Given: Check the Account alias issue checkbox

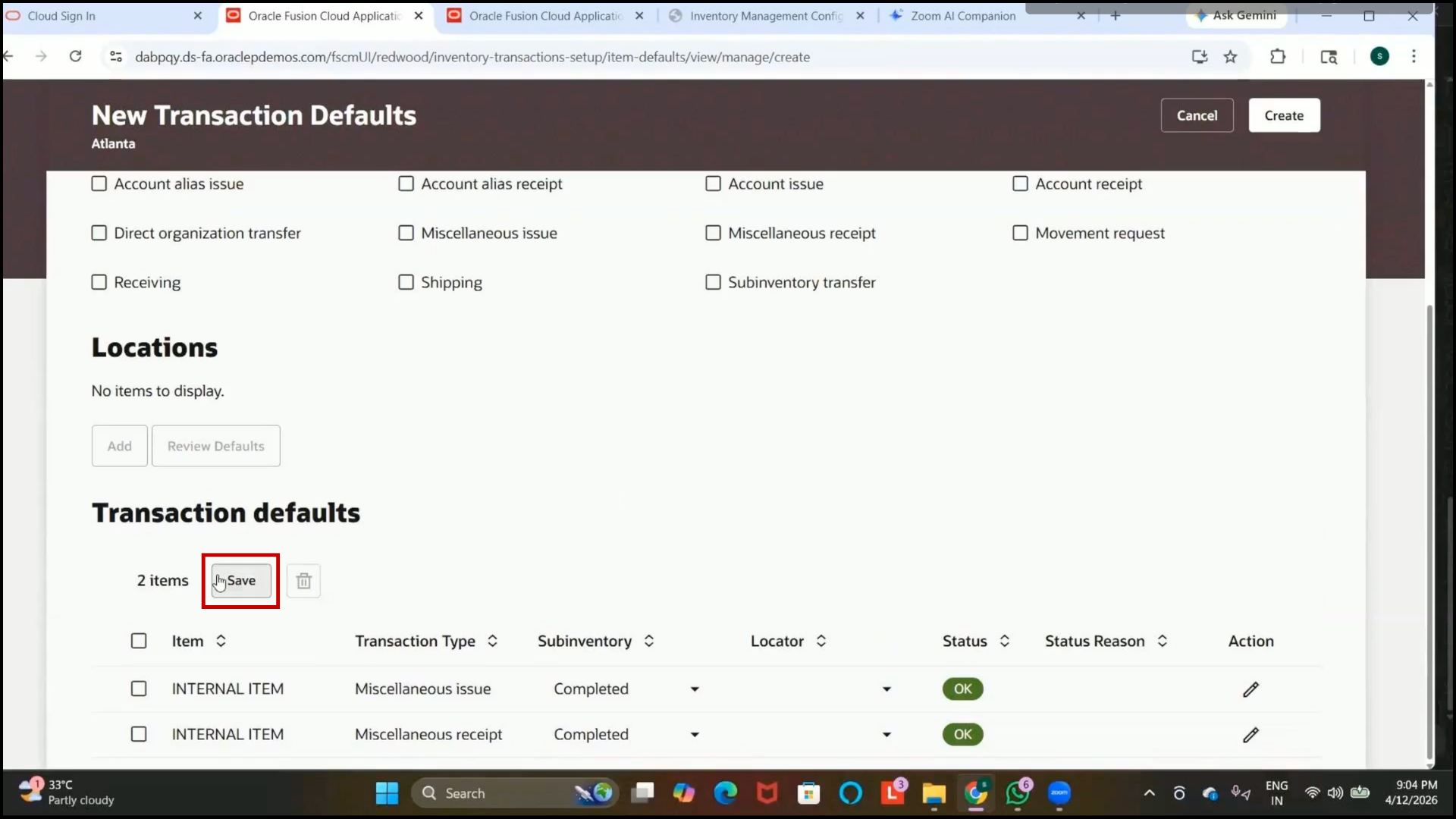Looking at the screenshot, I should click(99, 184).
